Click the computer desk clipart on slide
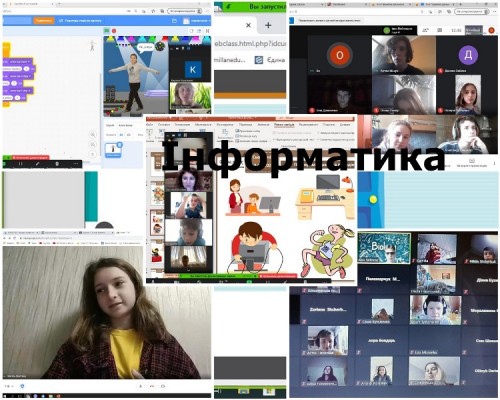 tap(325, 197)
